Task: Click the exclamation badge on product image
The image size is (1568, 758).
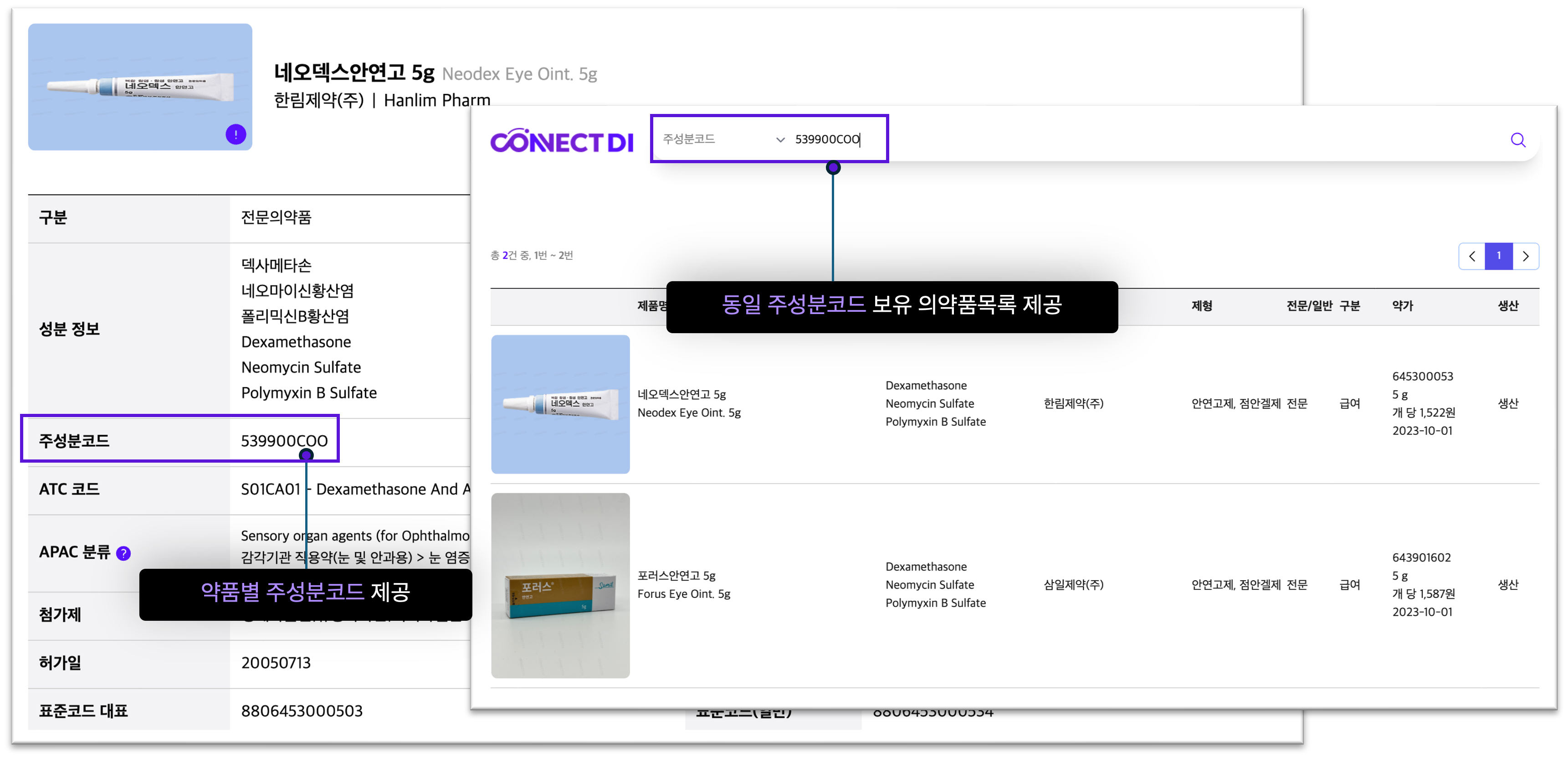Action: 236,134
